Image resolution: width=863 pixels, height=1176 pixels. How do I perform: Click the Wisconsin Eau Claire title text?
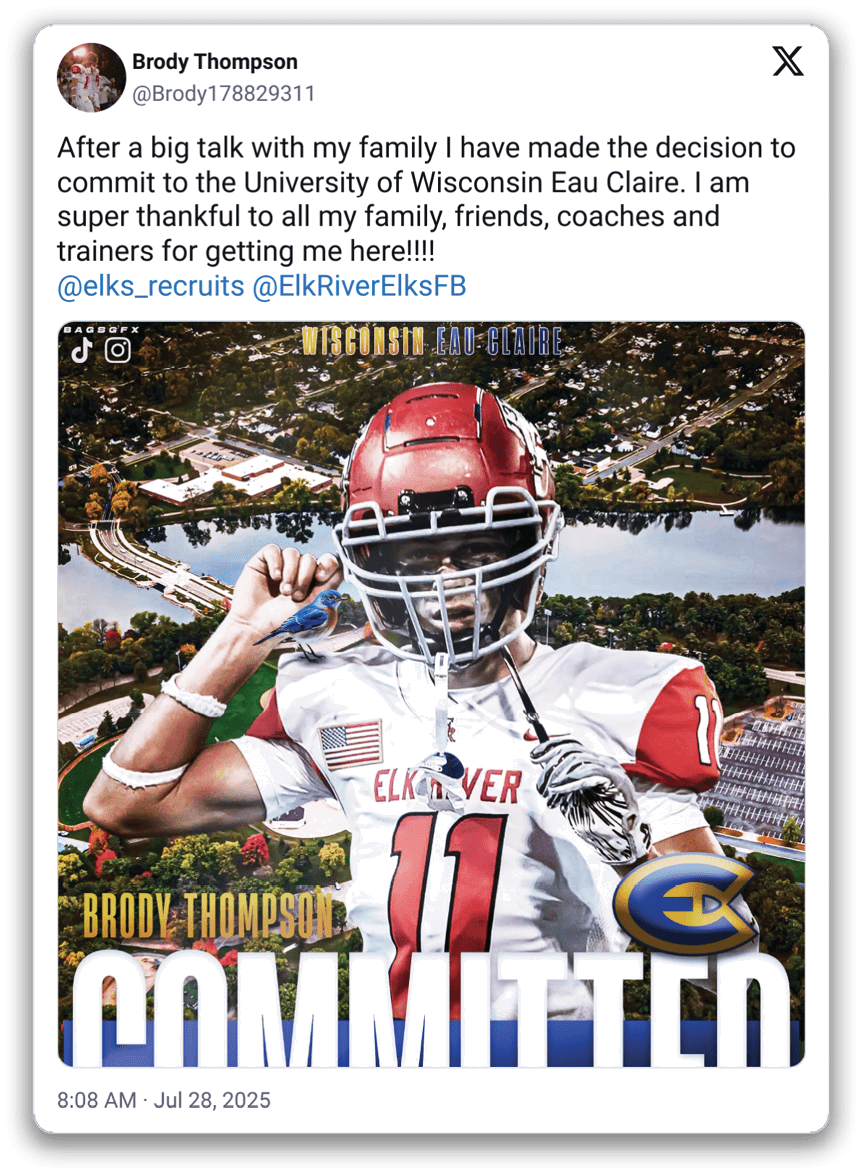pos(431,342)
